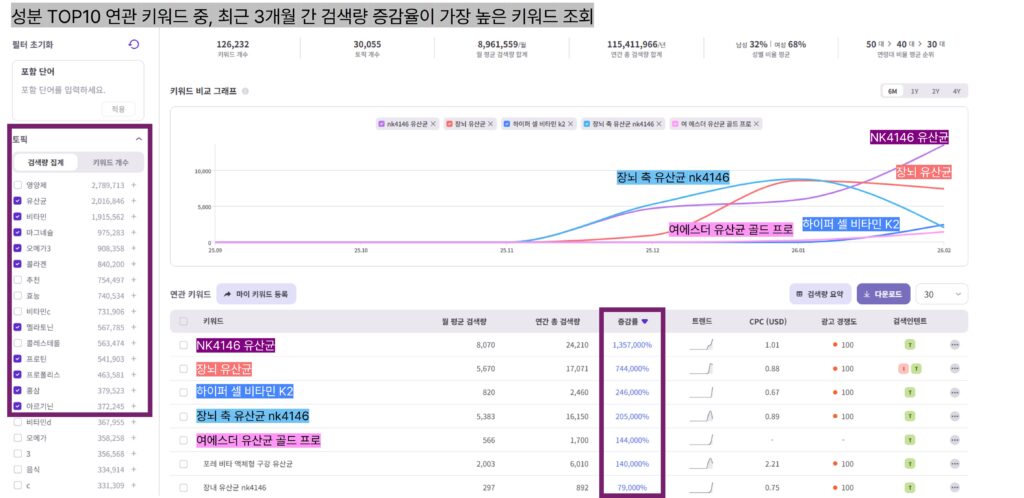Click the info icon beside 키워드 비교 그래프
This screenshot has width=1024, height=498.
(x=246, y=91)
